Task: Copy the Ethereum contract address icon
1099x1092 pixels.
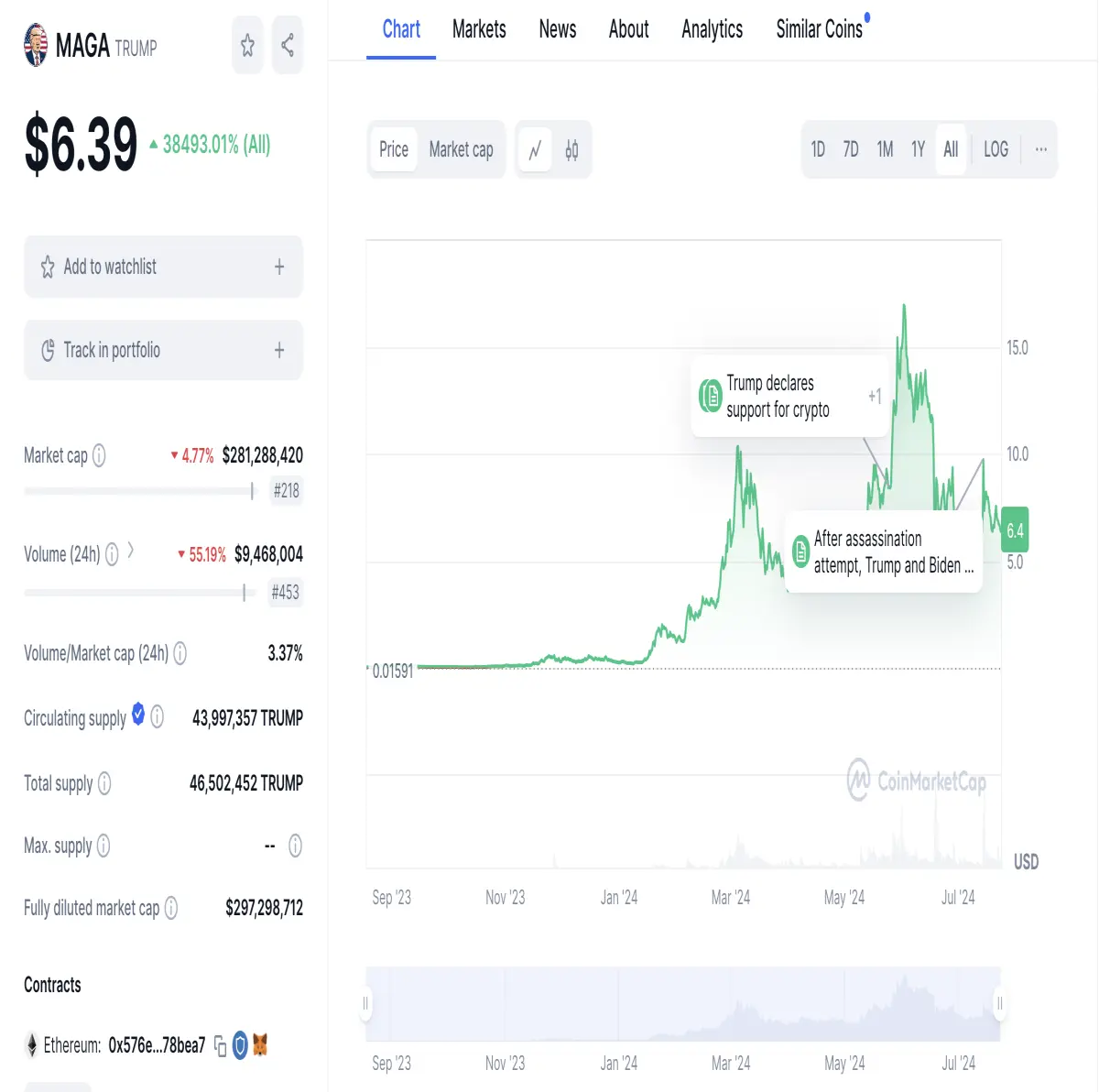Action: (x=220, y=1045)
